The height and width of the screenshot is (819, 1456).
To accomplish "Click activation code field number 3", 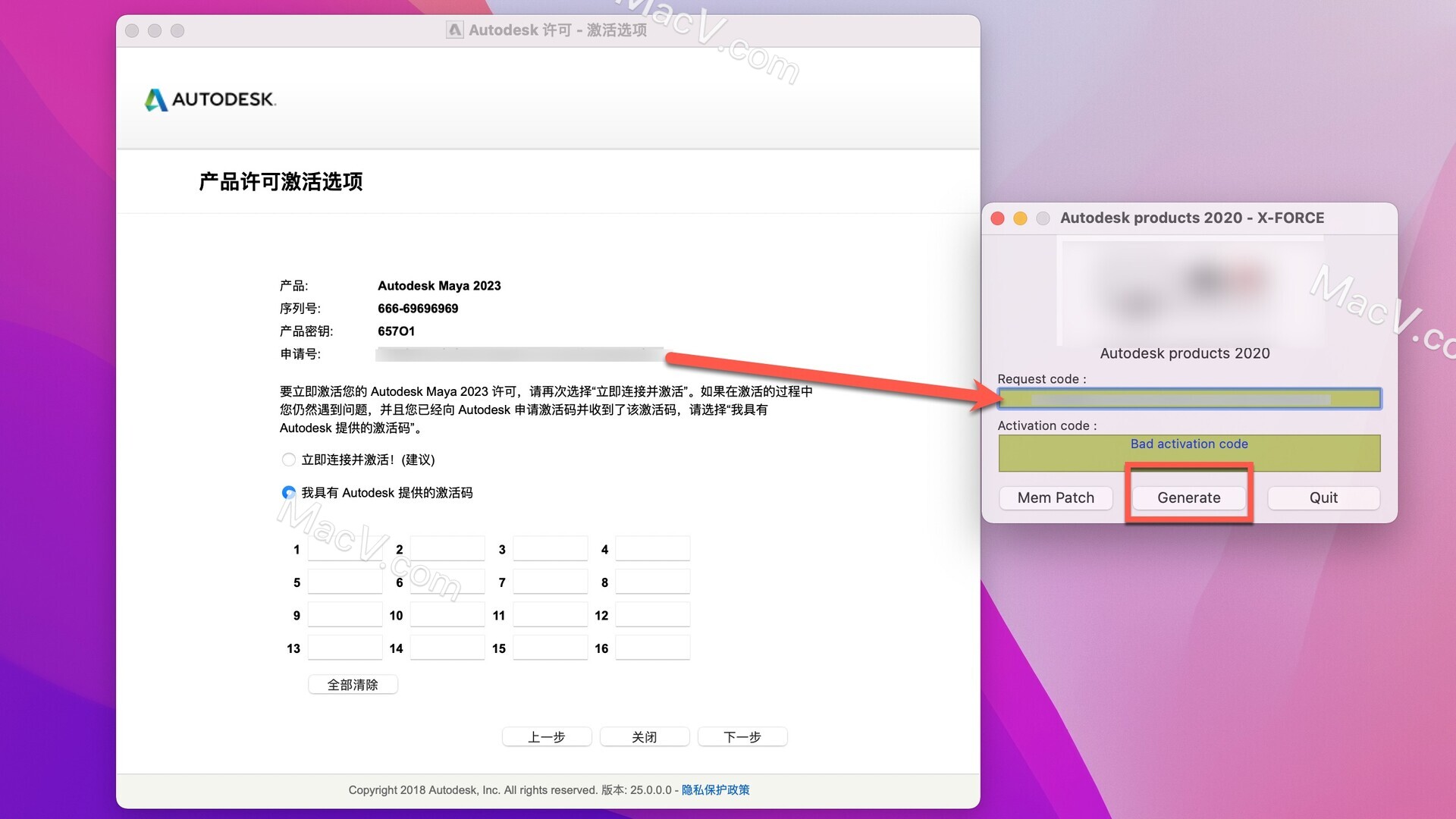I will (551, 549).
